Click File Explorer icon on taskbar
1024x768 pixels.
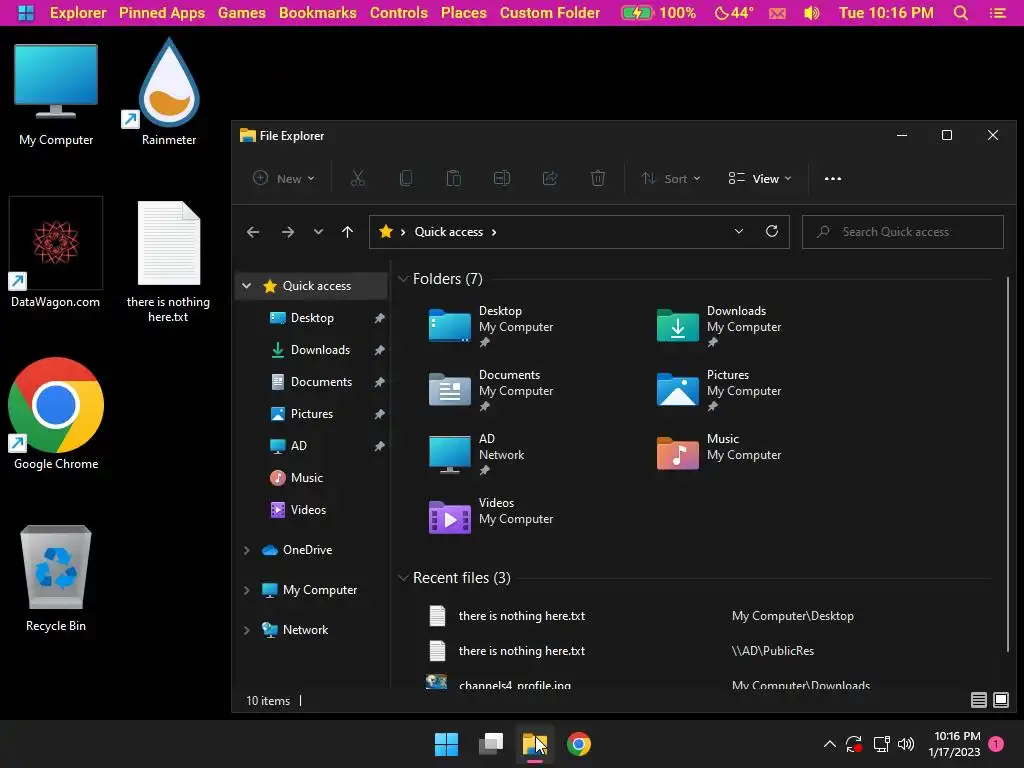point(534,744)
